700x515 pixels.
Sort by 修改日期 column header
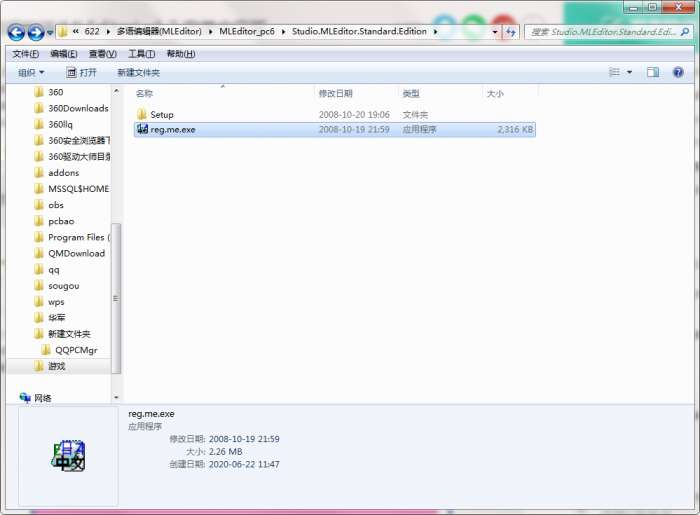(335, 93)
